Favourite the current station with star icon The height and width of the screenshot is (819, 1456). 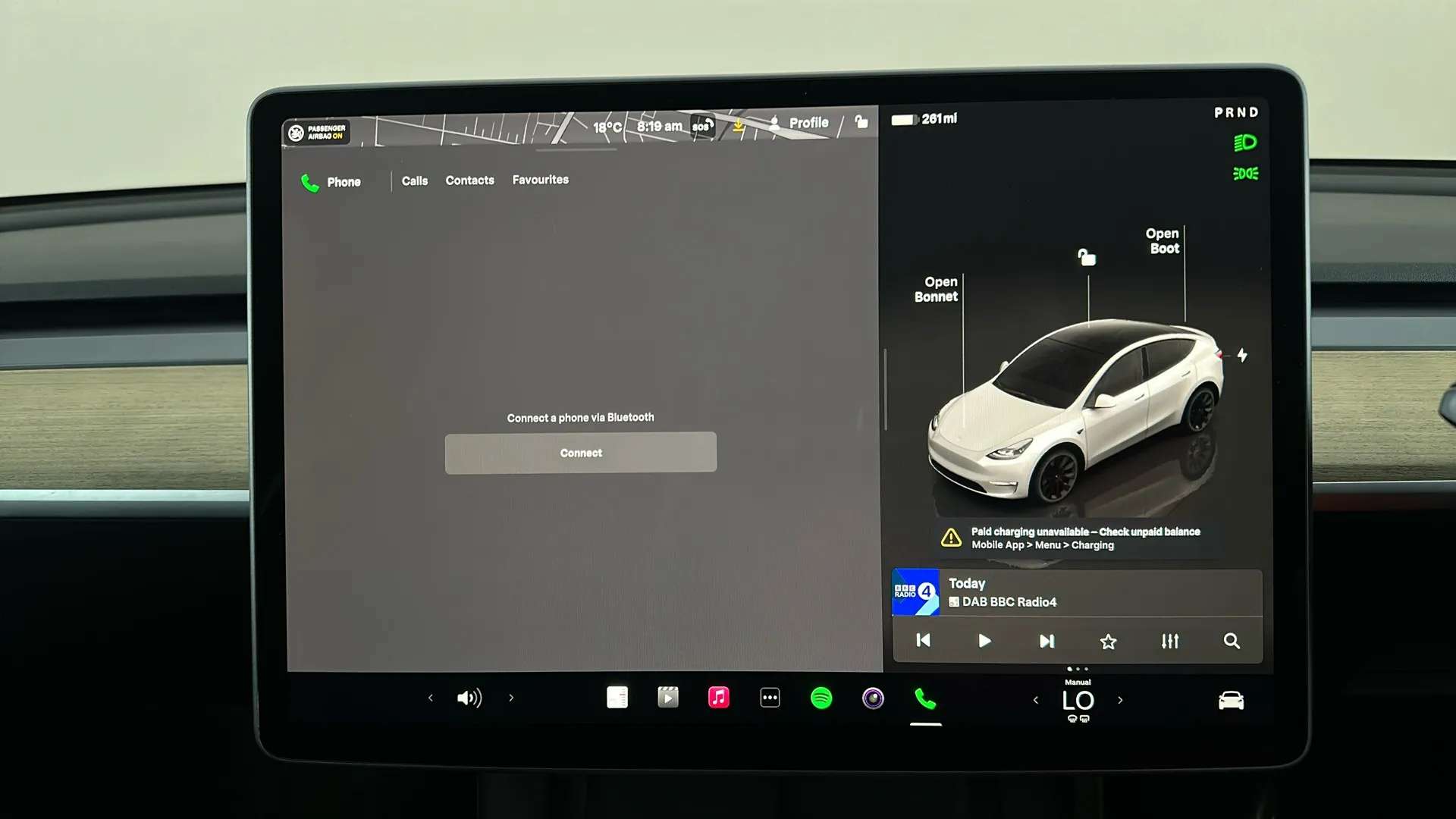click(1108, 642)
